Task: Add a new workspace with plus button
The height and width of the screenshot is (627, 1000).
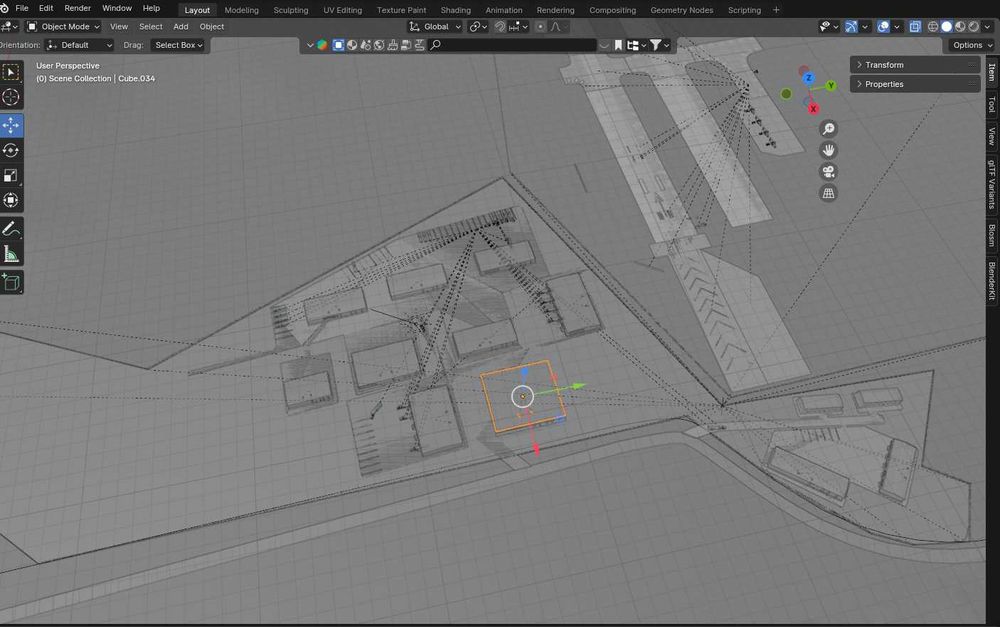Action: point(776,10)
